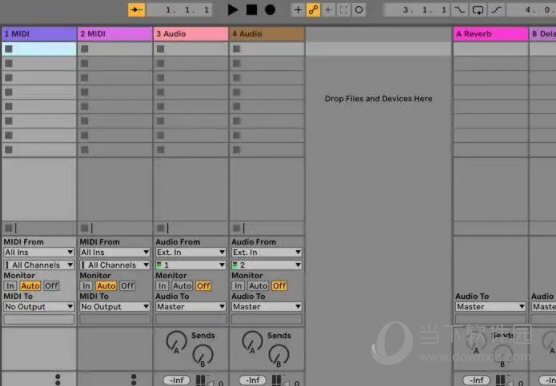This screenshot has width=556, height=386.
Task: Click the -Inf volume field on A Reverb
Action: pos(477,381)
